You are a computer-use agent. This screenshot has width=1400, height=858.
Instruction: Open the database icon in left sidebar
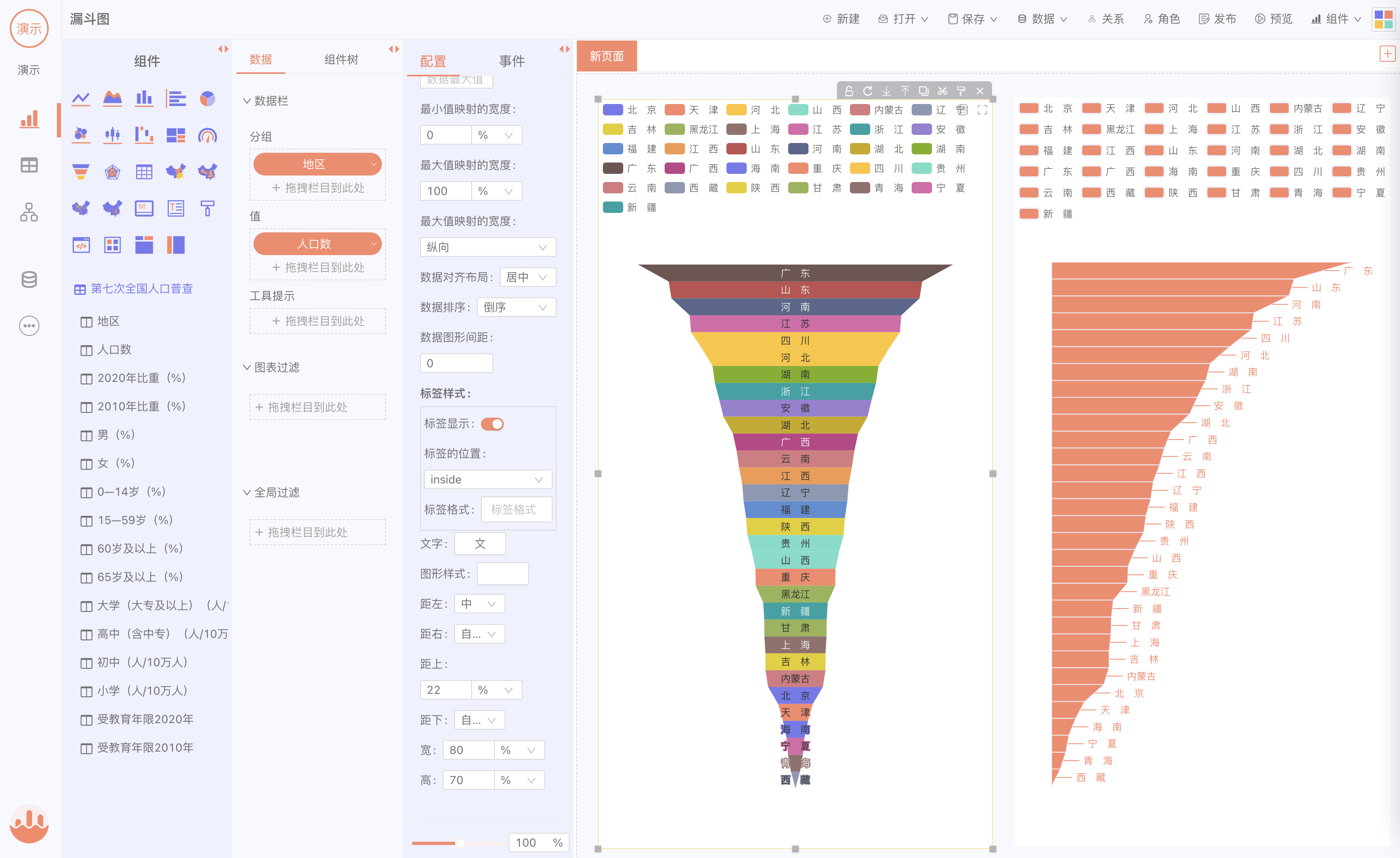point(29,279)
